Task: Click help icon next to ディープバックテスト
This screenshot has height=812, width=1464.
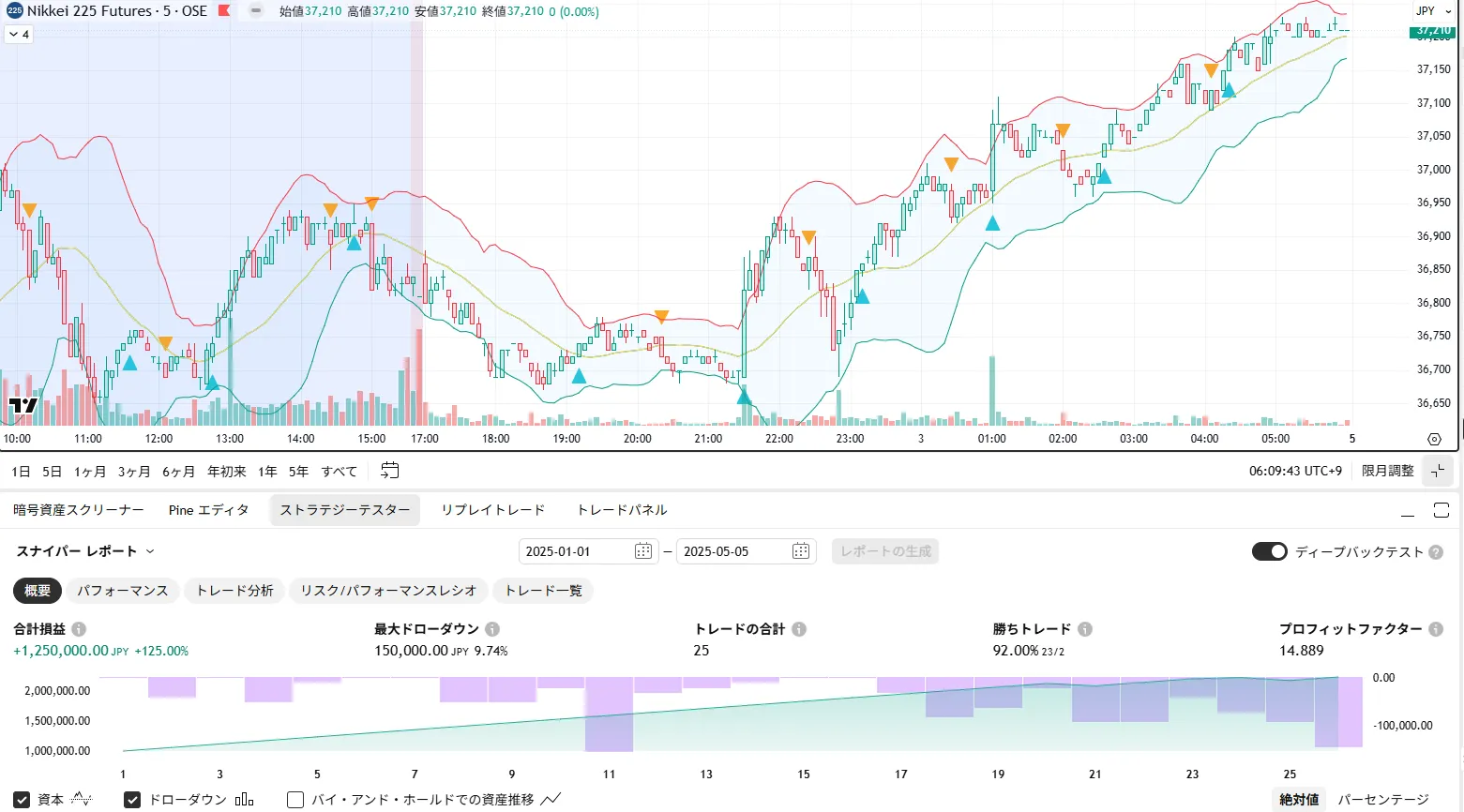Action: tap(1436, 552)
